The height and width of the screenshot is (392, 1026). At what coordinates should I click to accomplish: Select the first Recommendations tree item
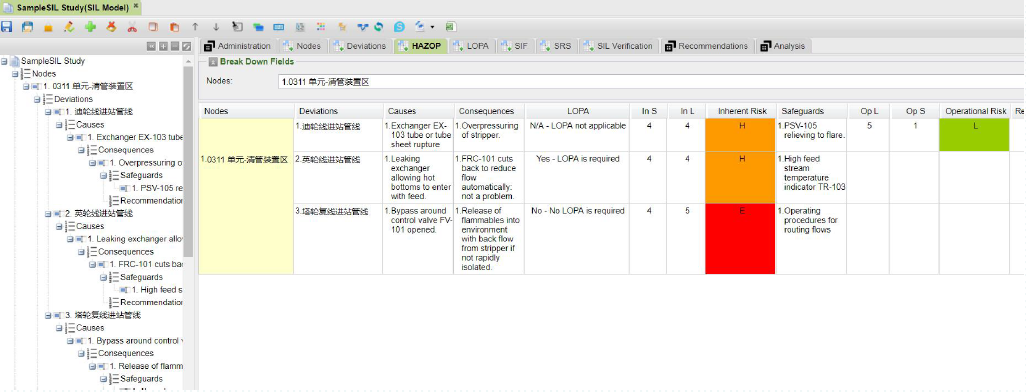click(146, 201)
